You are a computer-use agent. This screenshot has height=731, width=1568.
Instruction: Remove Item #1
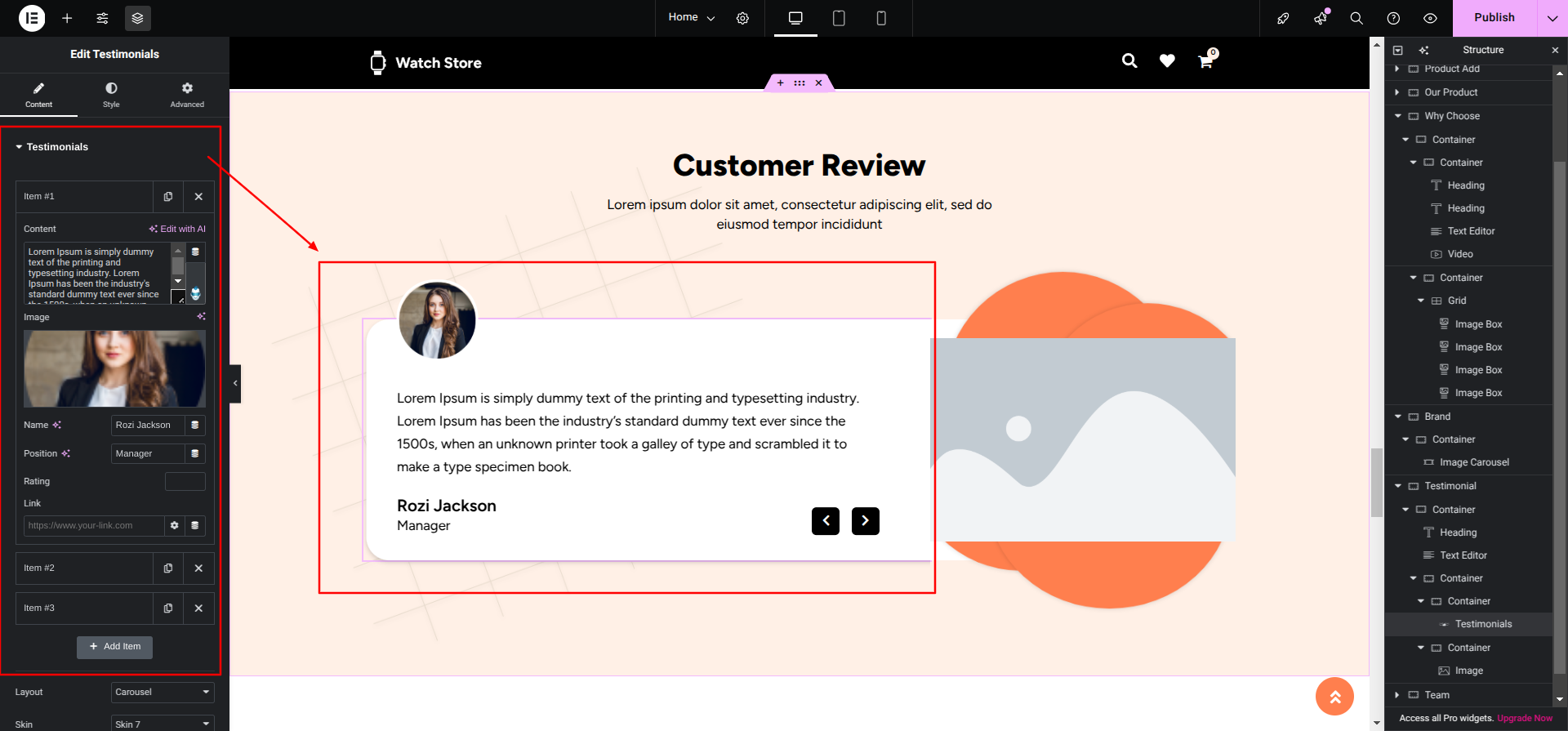tap(198, 197)
